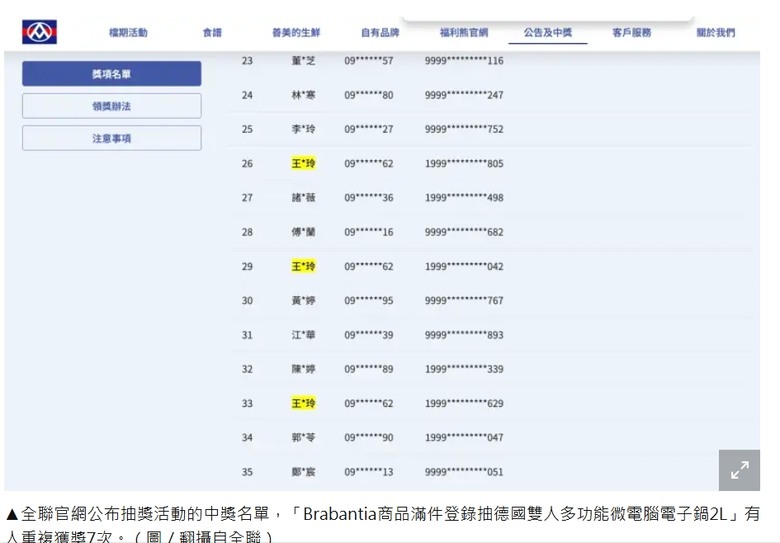Open the 食譜 menu item
Viewport: 780px width, 543px height.
[212, 32]
